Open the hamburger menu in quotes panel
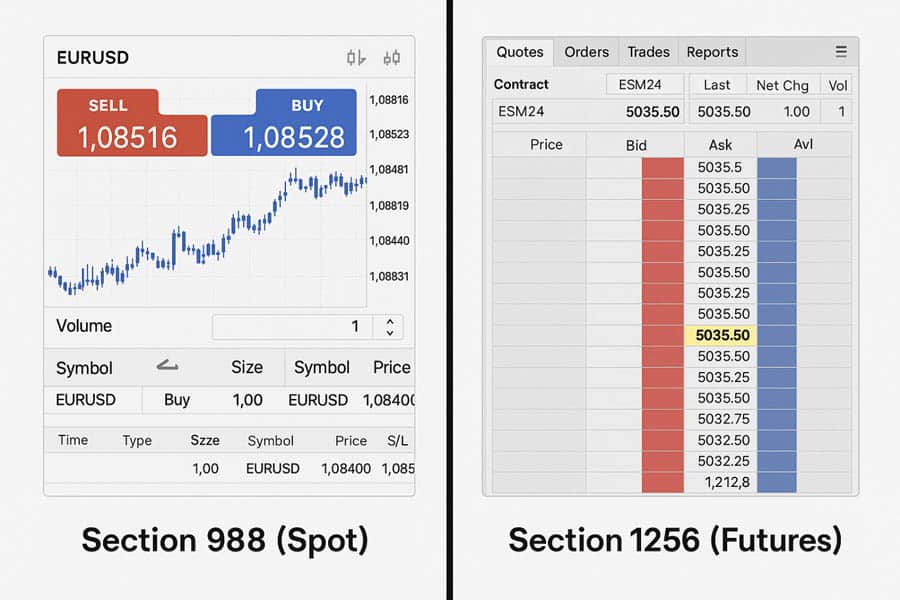This screenshot has width=900, height=600. [x=841, y=52]
